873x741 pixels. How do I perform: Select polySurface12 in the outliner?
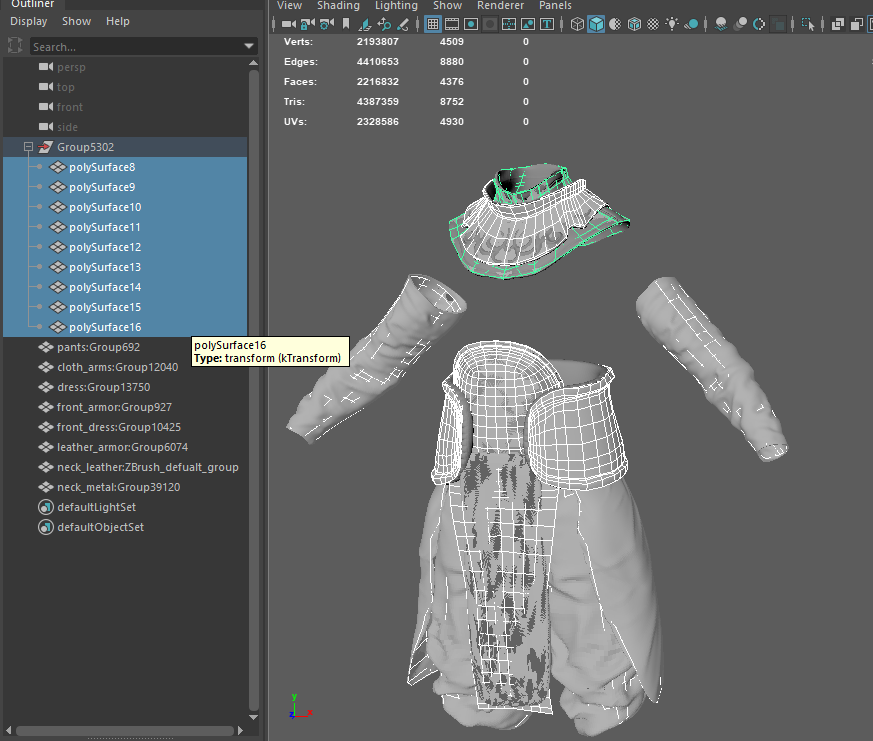pos(105,247)
